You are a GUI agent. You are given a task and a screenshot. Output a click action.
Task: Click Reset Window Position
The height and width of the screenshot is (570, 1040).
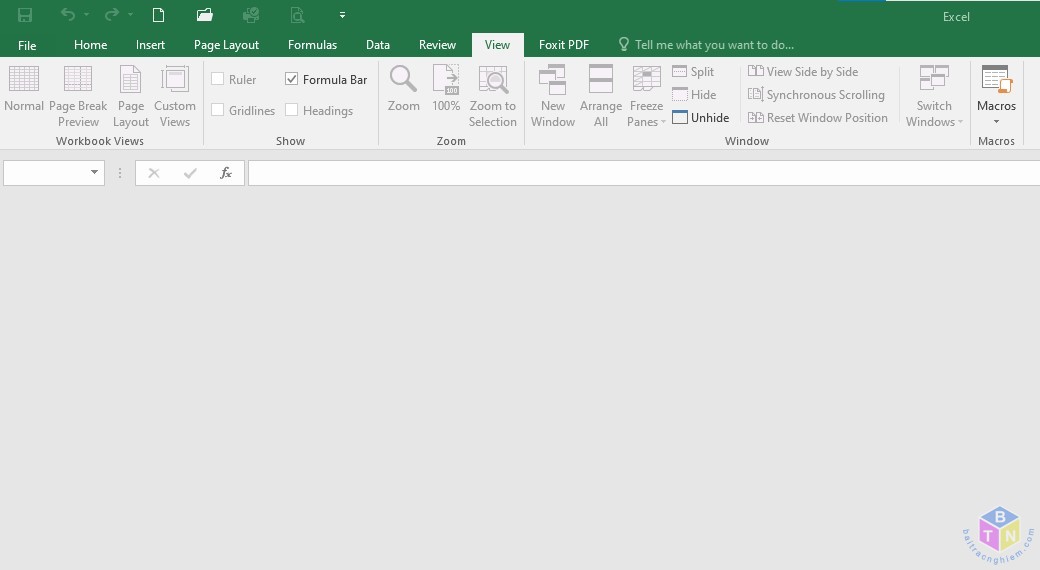pos(818,117)
